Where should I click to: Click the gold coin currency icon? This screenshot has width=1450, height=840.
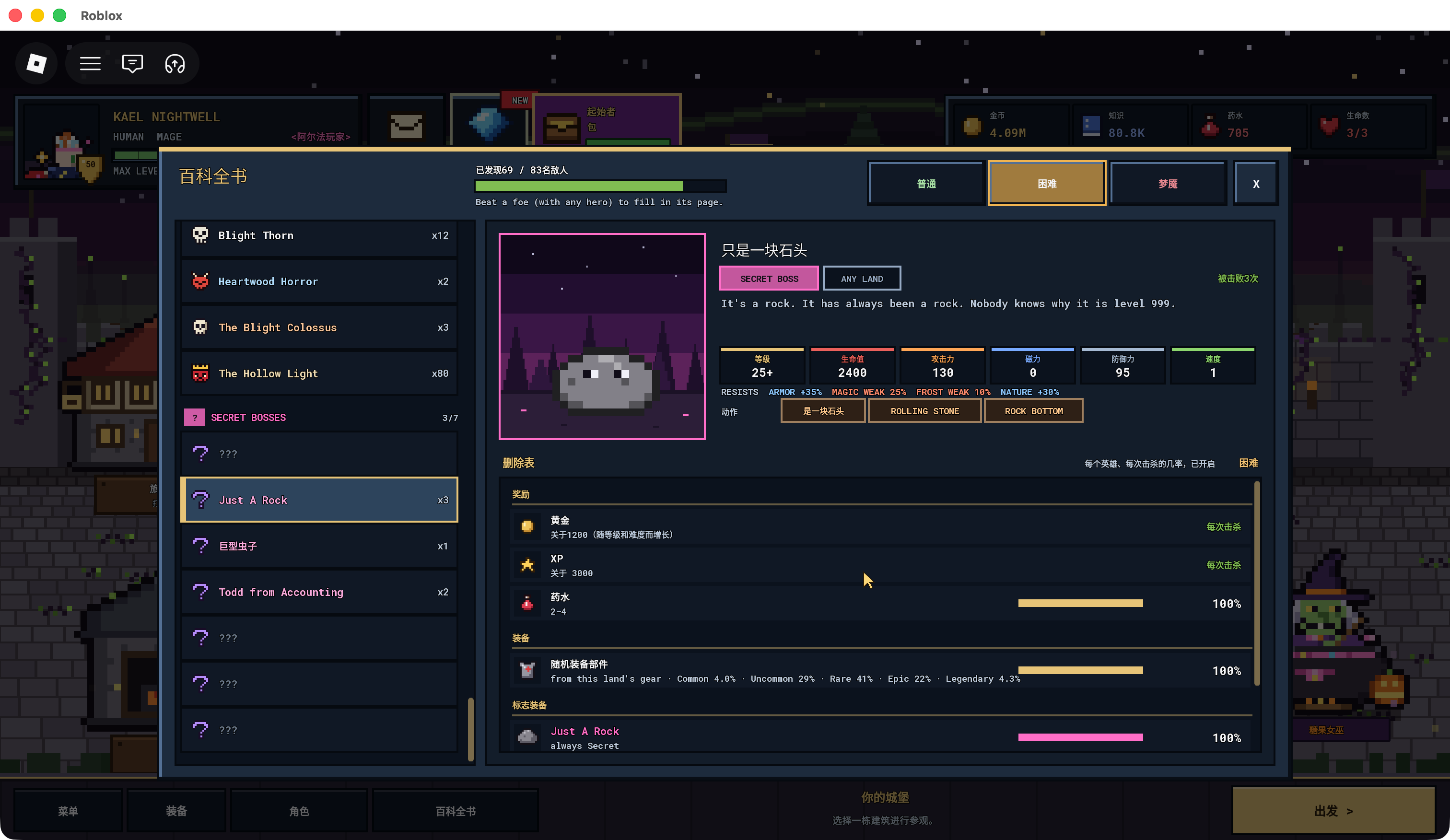coord(972,126)
